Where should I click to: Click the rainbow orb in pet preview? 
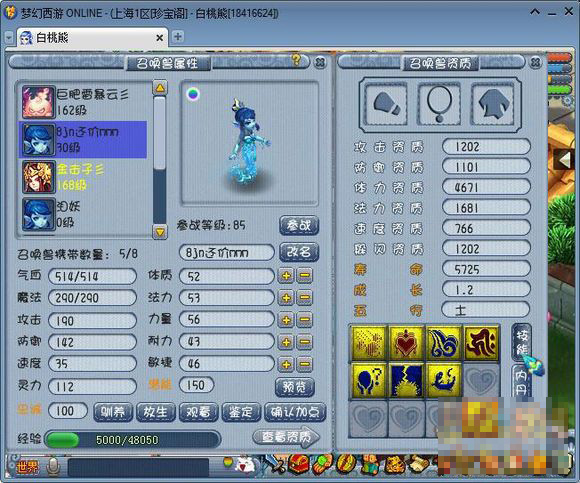(x=193, y=94)
